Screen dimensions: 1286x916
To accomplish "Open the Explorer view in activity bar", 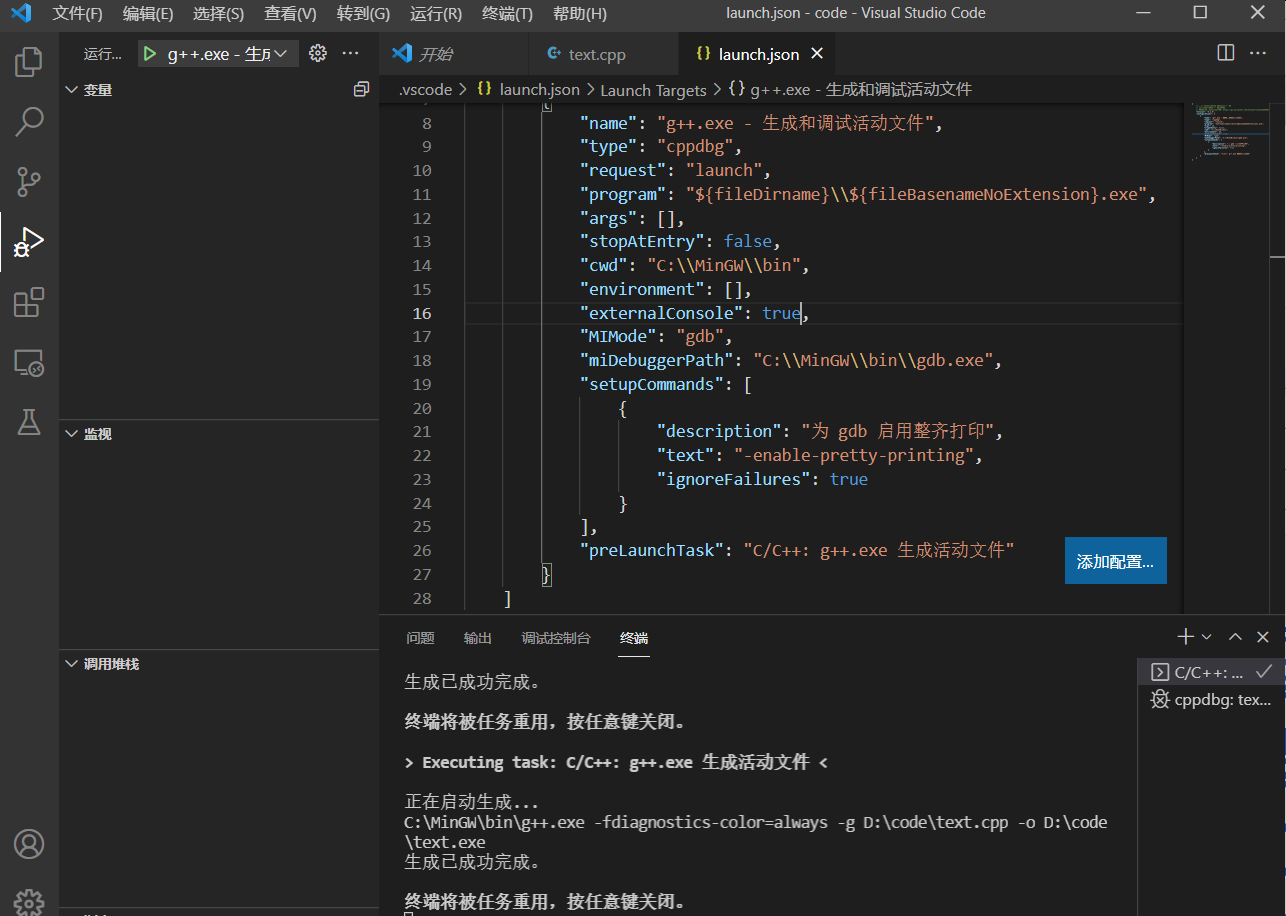I will 29,62.
